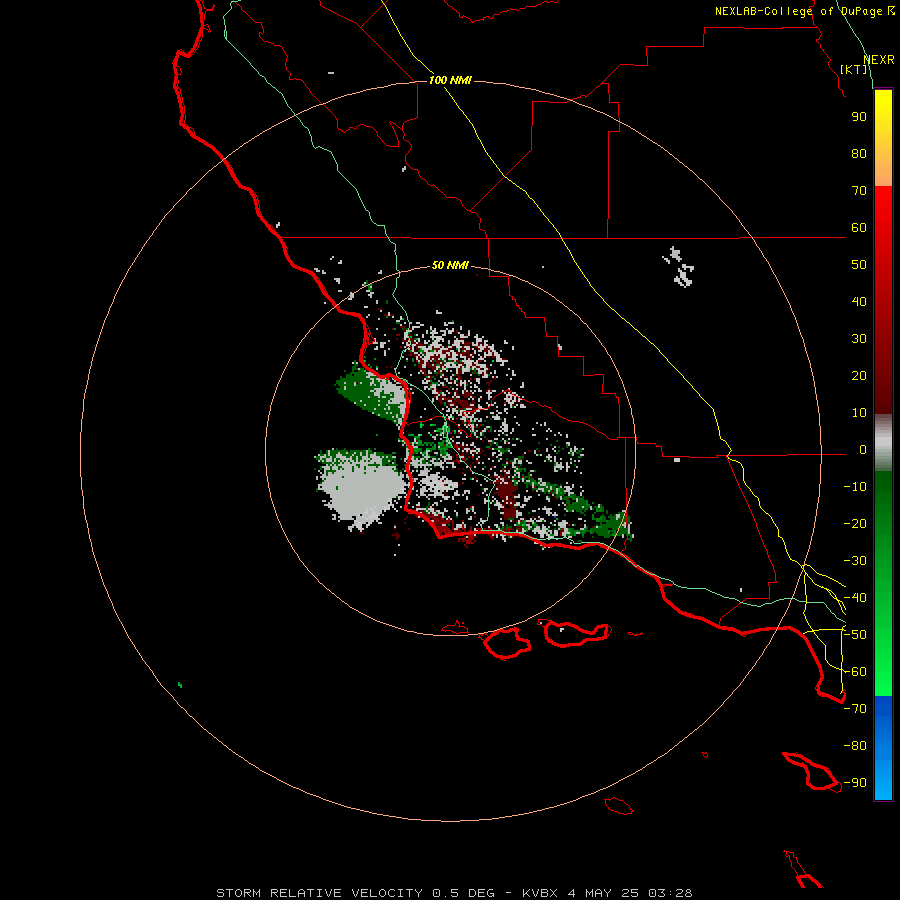
Task: Click the blue segment of color bar
Action: click(x=883, y=748)
